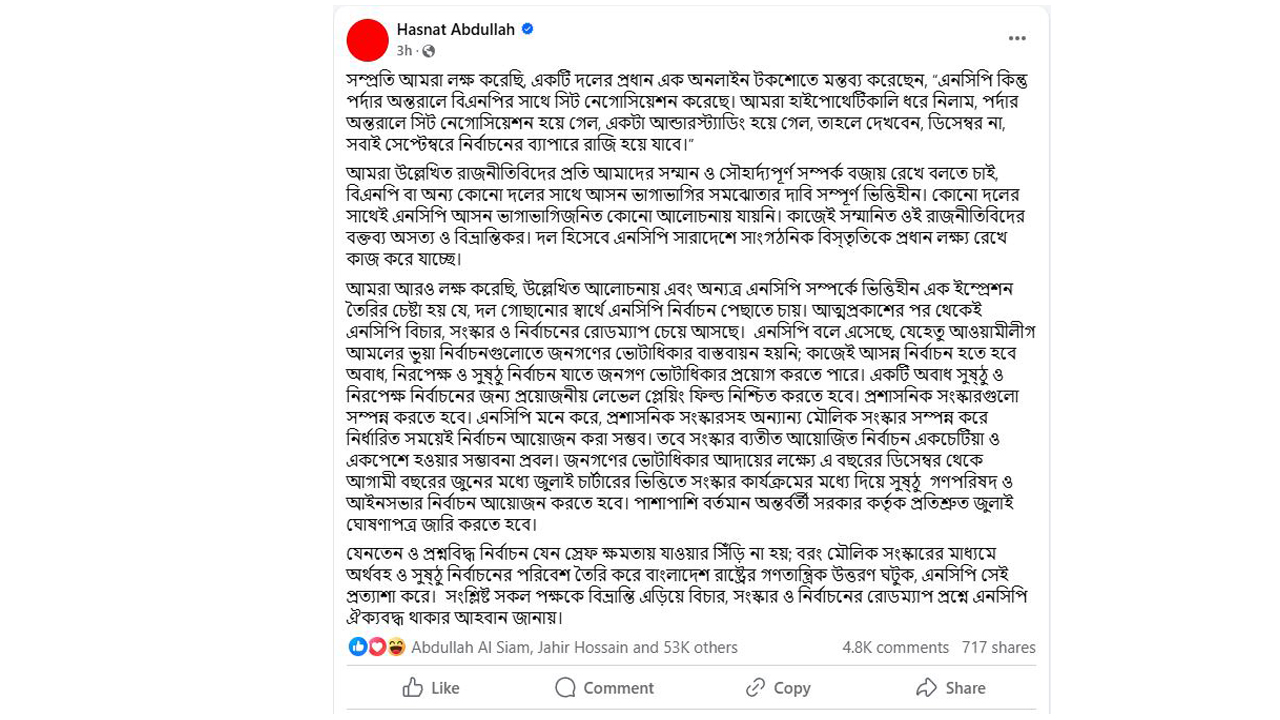View shares via the 717 shares link
Viewport: 1280px width, 720px height.
(x=998, y=647)
